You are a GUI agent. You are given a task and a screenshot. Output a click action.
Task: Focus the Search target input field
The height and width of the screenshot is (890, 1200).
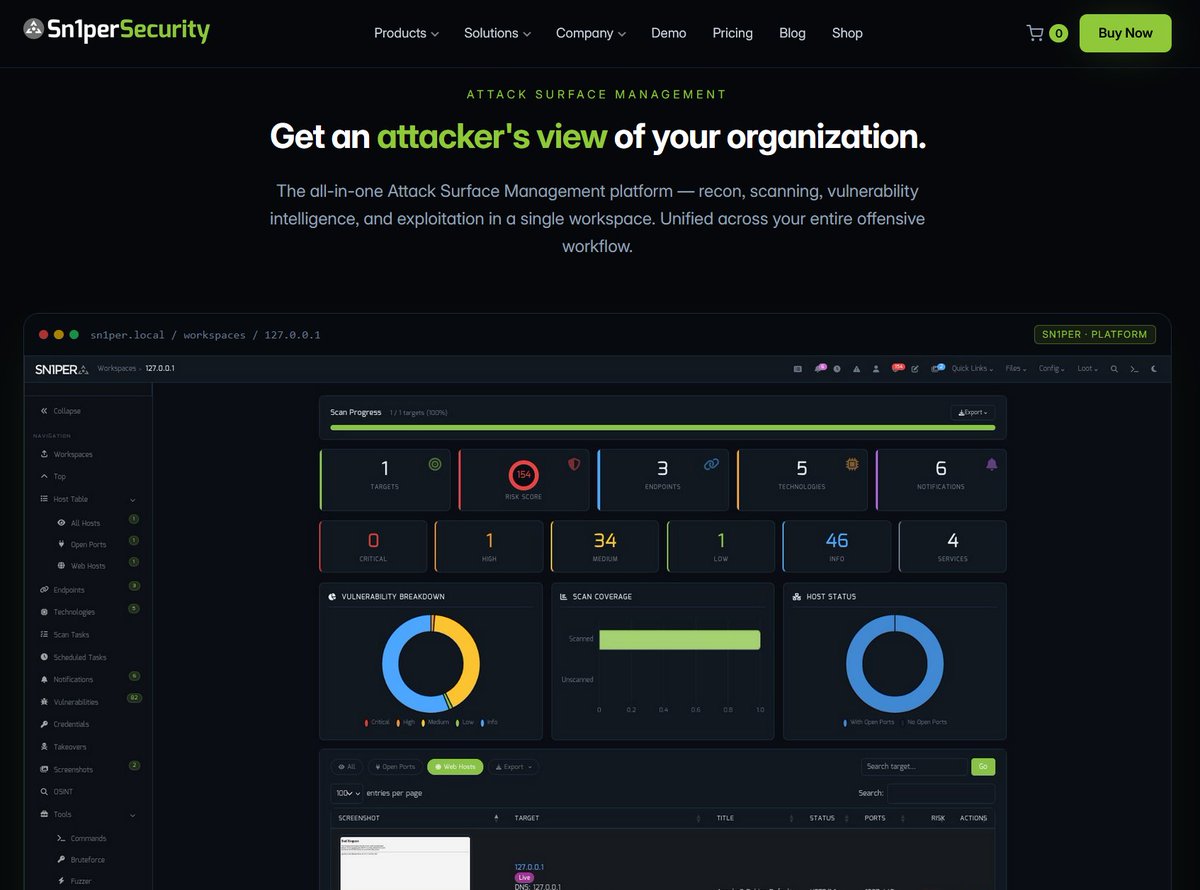914,767
